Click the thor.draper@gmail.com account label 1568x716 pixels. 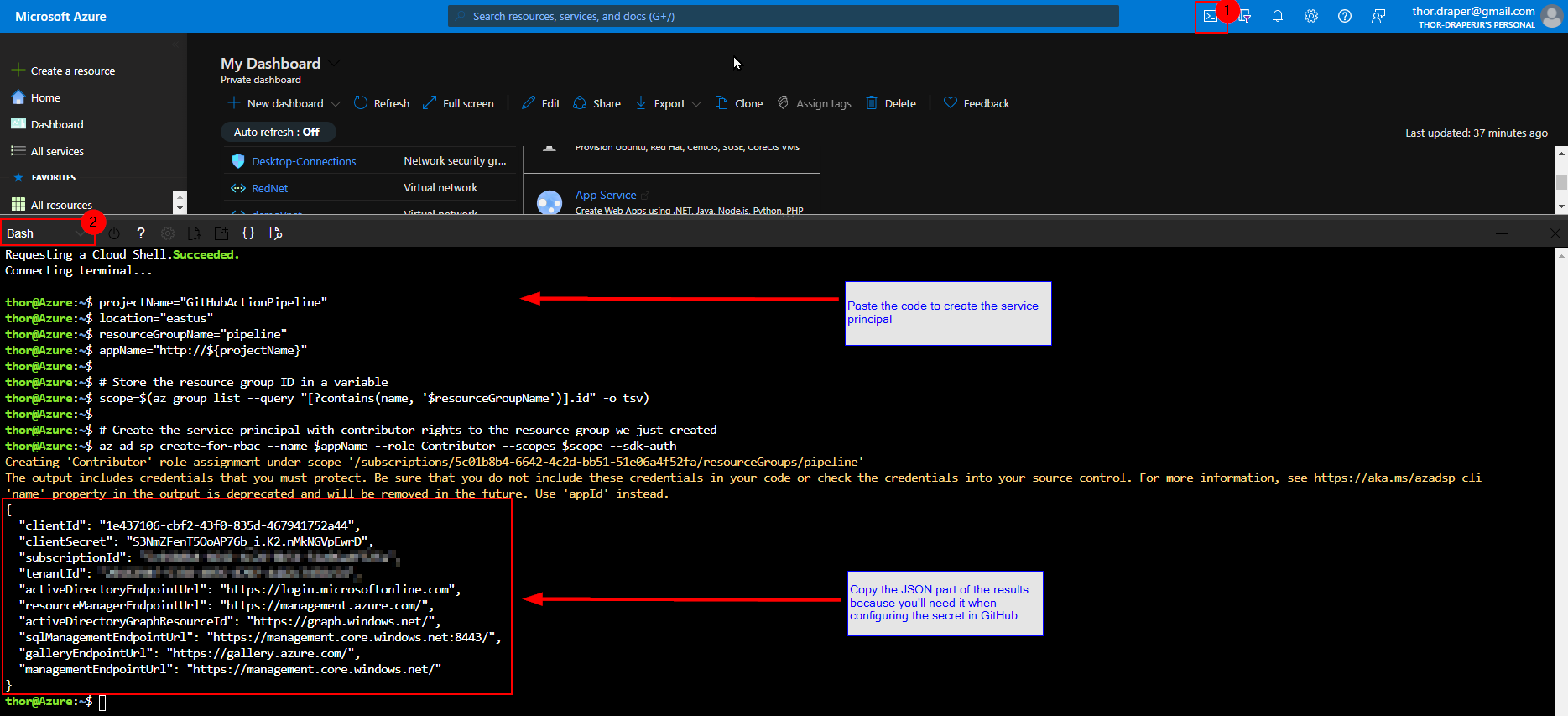(1473, 11)
